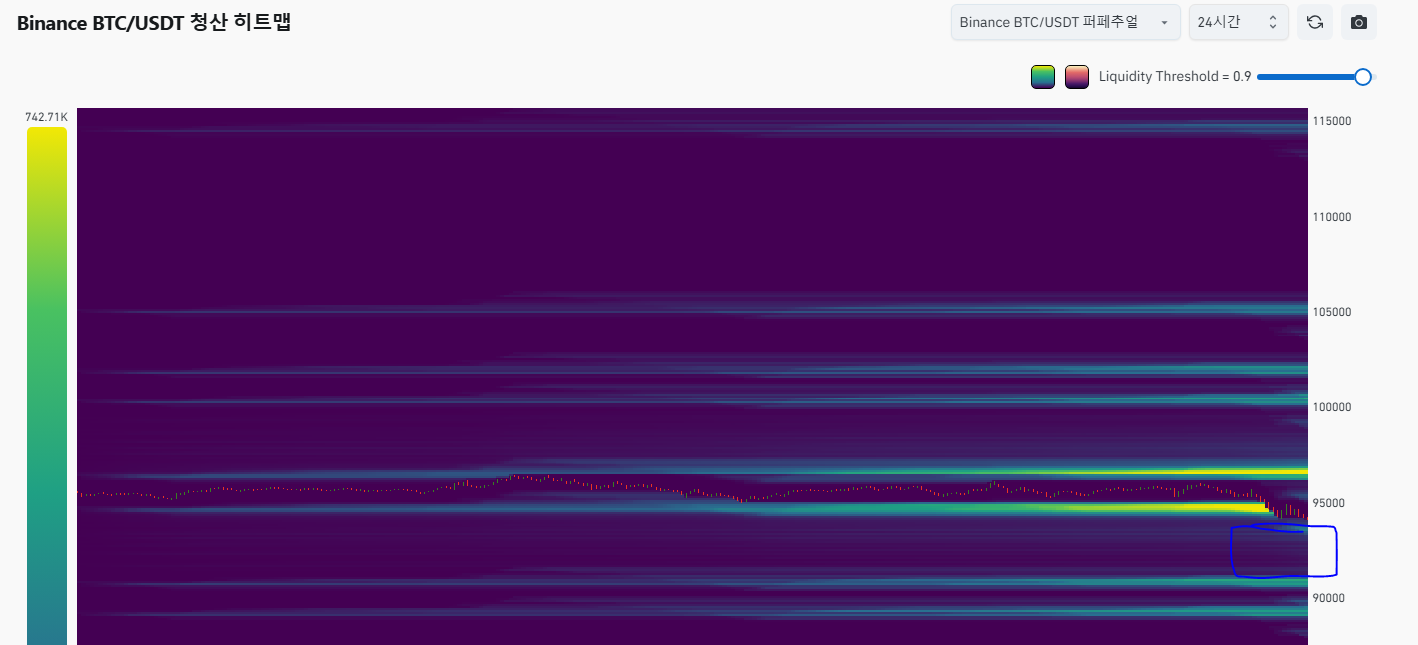Viewport: 1418px width, 645px height.
Task: Click the 105000 price axis label
Action: point(1332,312)
